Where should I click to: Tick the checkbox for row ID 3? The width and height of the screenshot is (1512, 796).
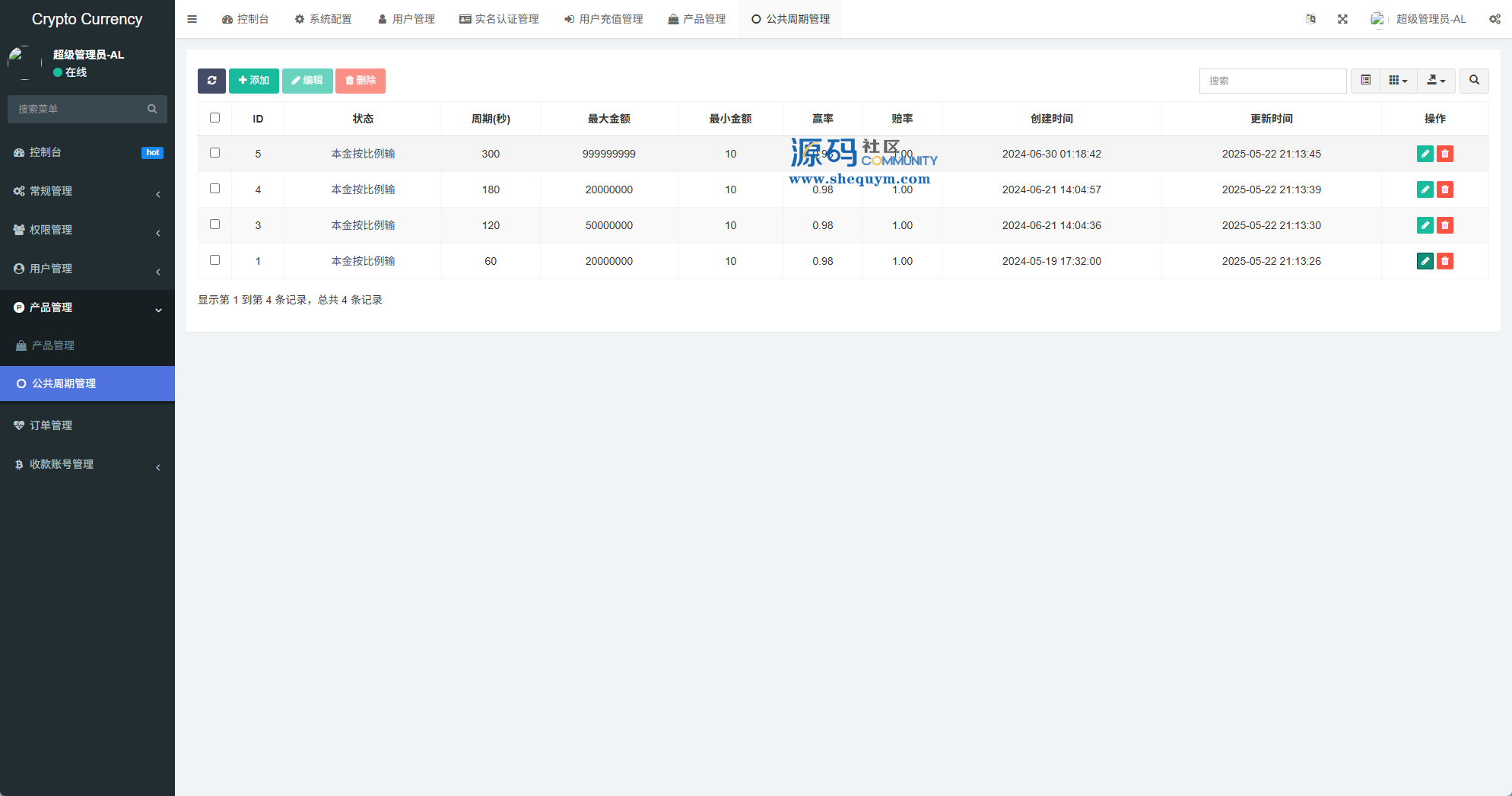(214, 224)
